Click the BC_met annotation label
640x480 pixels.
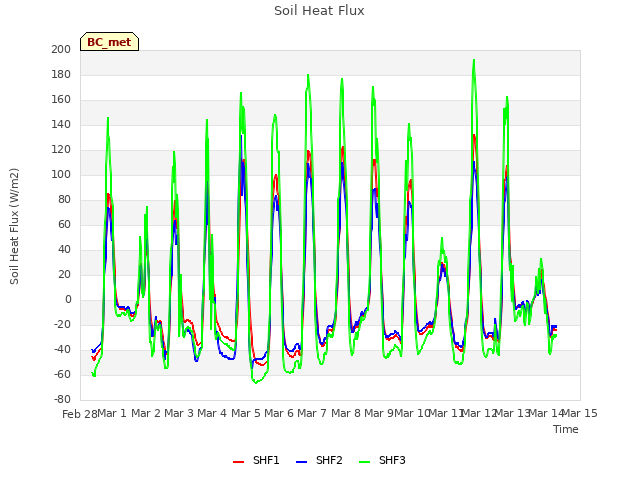[109, 42]
